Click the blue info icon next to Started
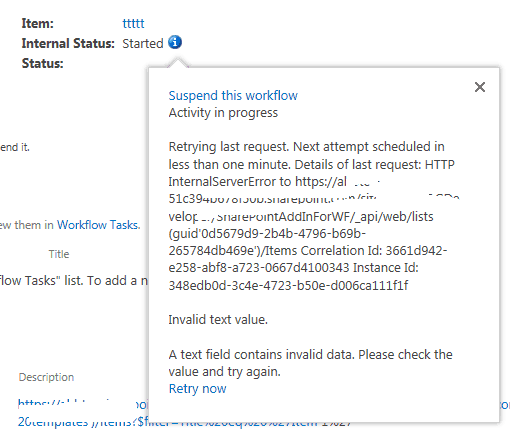 click(175, 42)
